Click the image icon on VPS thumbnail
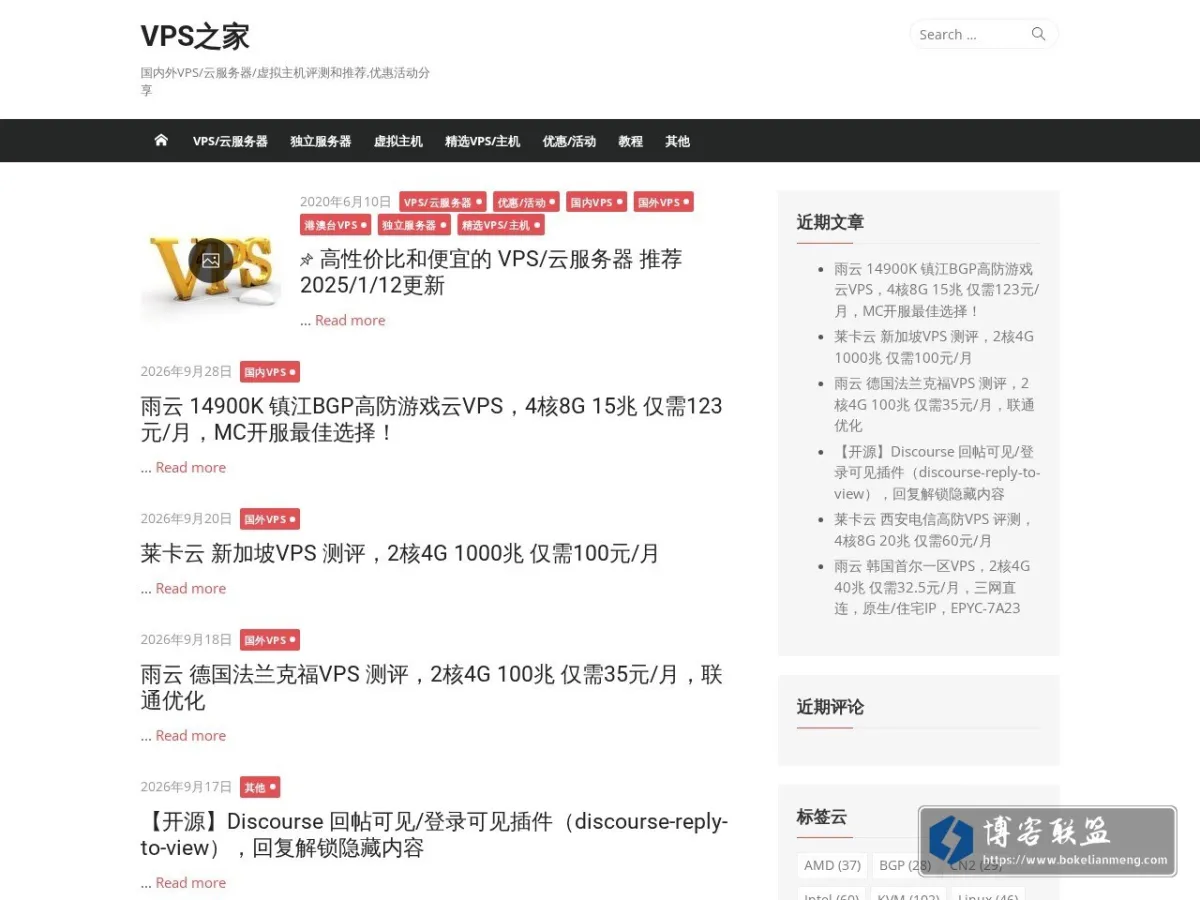The image size is (1200, 900). 210,260
